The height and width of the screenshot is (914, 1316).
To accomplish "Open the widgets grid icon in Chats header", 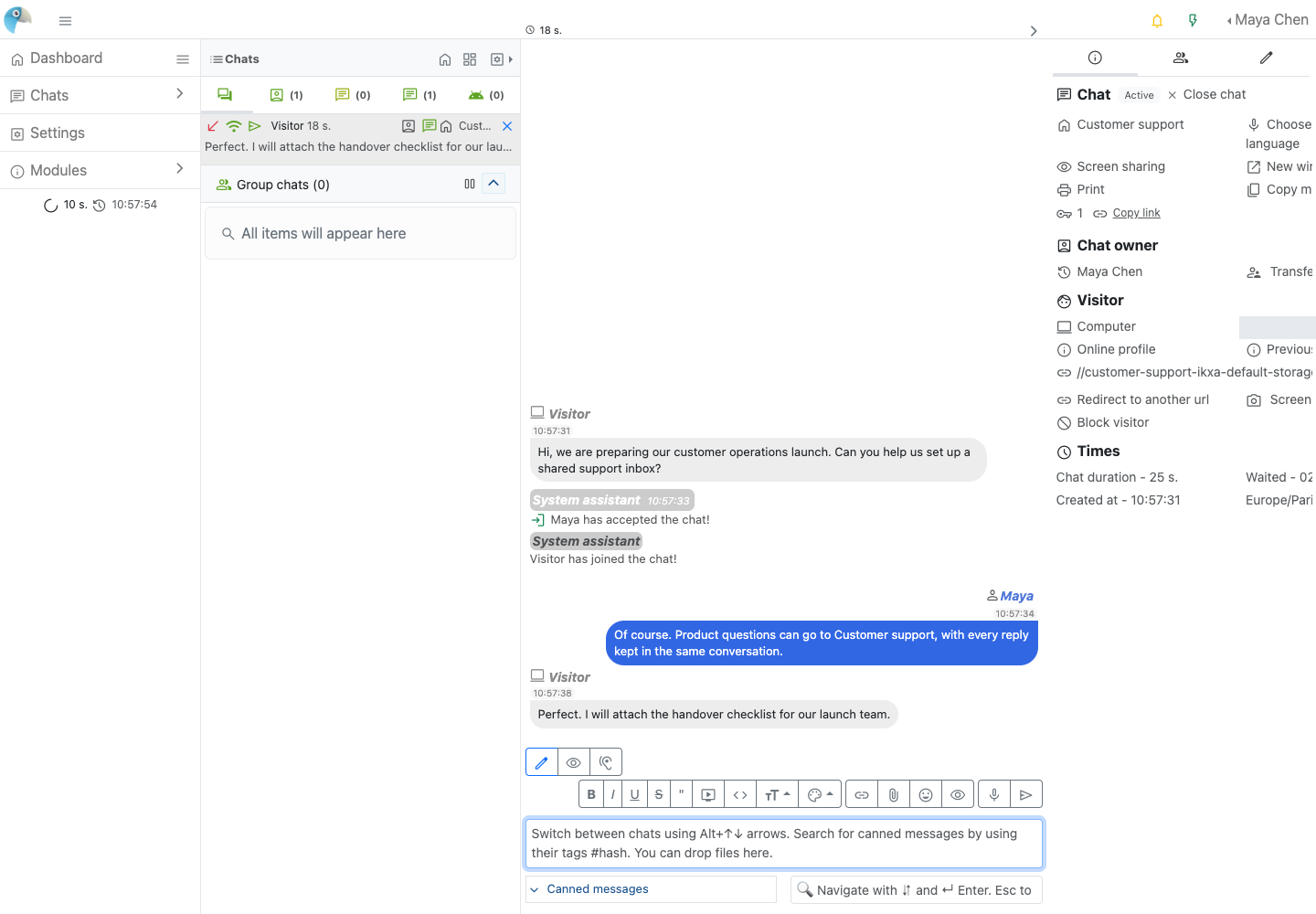I will pyautogui.click(x=470, y=59).
